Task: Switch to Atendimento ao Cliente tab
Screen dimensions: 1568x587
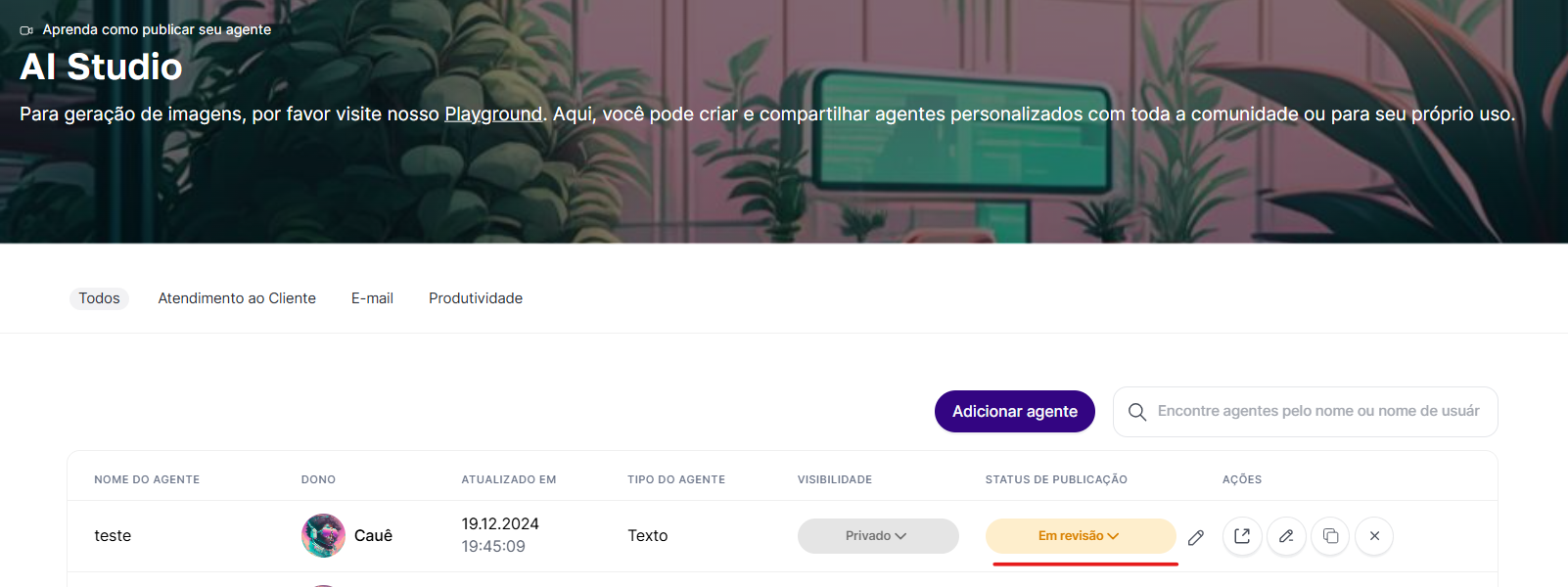Action: 237,298
